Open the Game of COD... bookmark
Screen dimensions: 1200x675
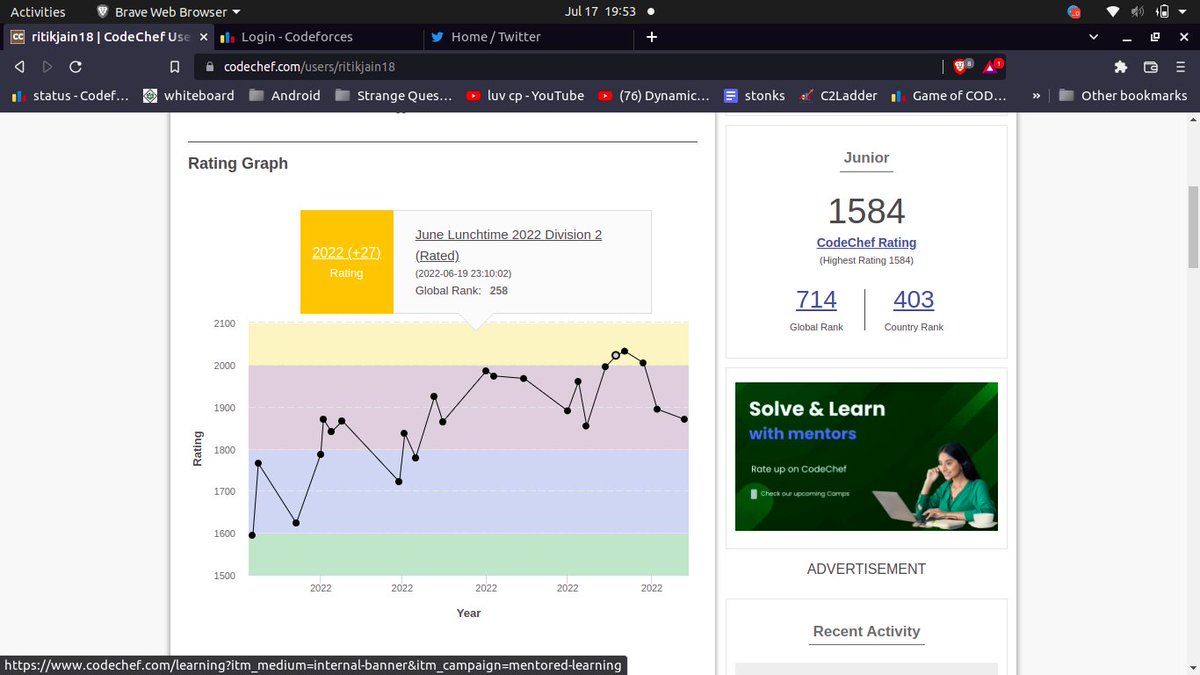pos(947,96)
